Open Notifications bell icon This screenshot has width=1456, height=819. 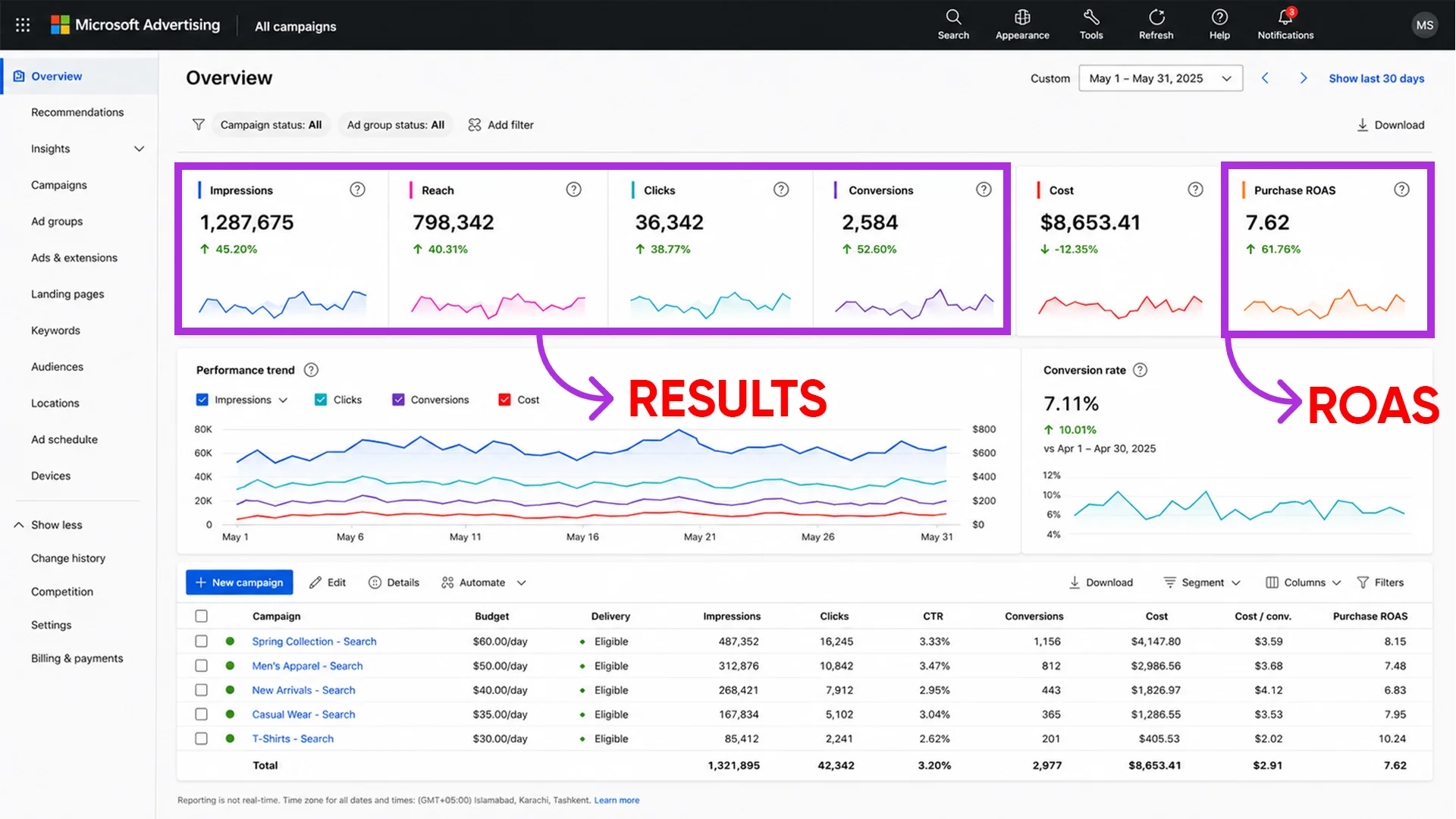1285,17
